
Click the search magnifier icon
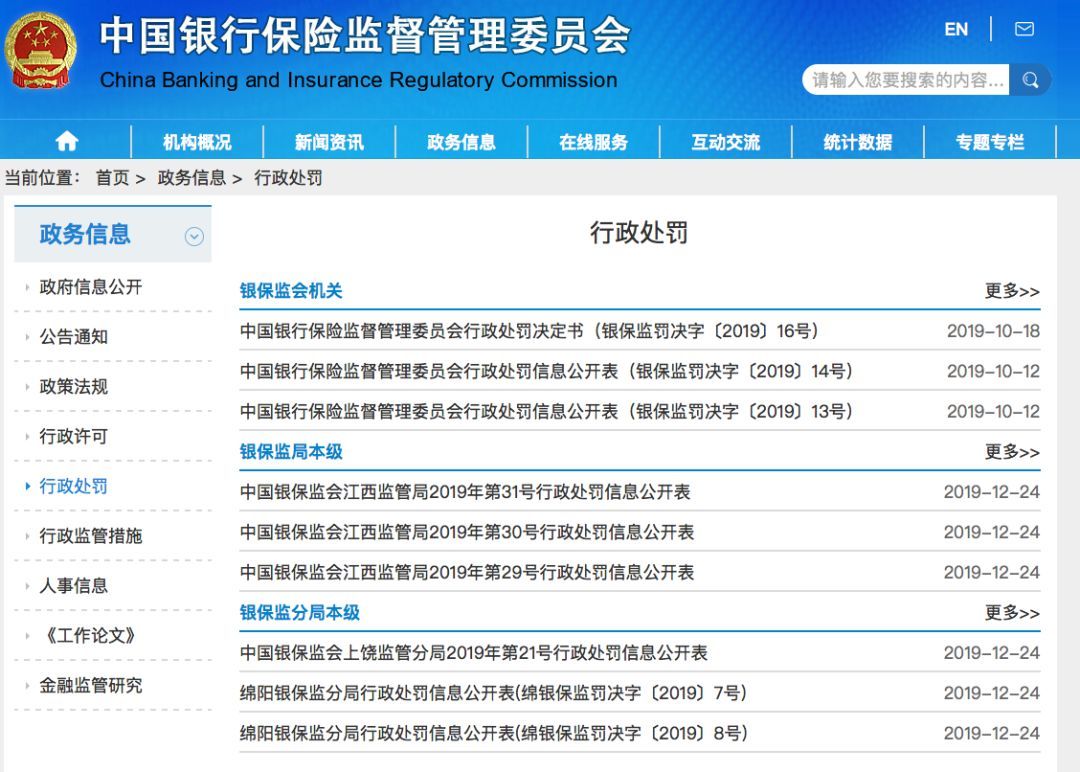[x=1030, y=80]
